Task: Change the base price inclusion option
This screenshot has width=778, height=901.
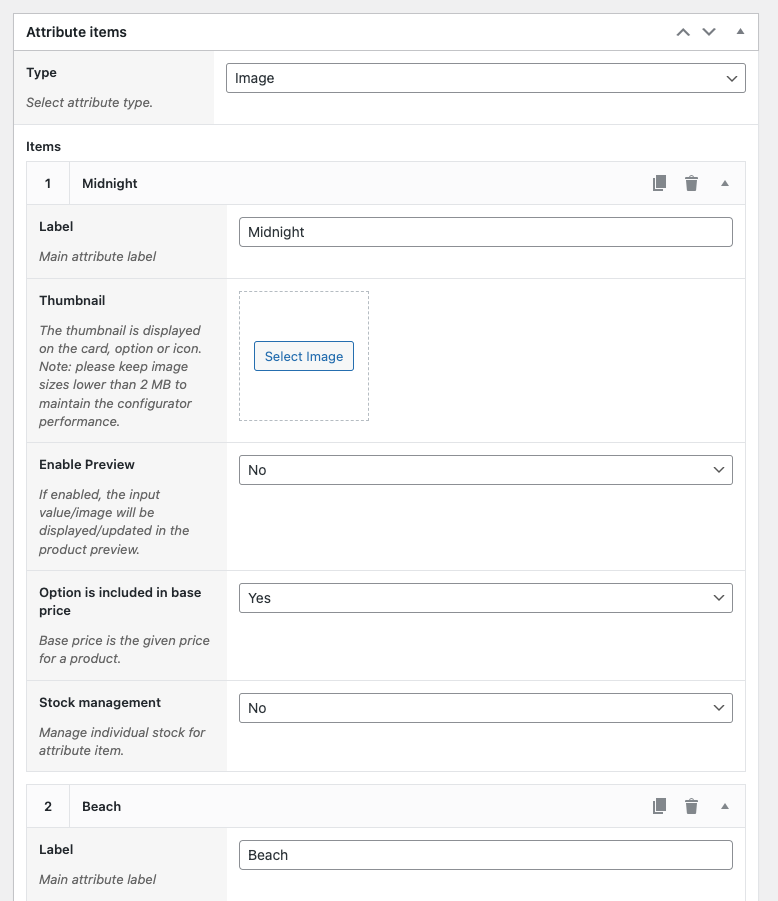Action: pos(485,597)
